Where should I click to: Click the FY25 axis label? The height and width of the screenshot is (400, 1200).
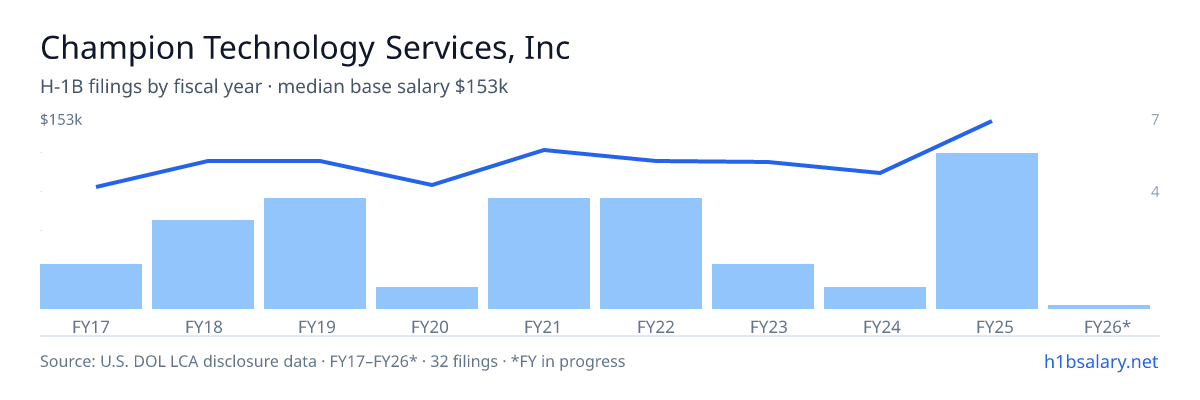point(987,326)
